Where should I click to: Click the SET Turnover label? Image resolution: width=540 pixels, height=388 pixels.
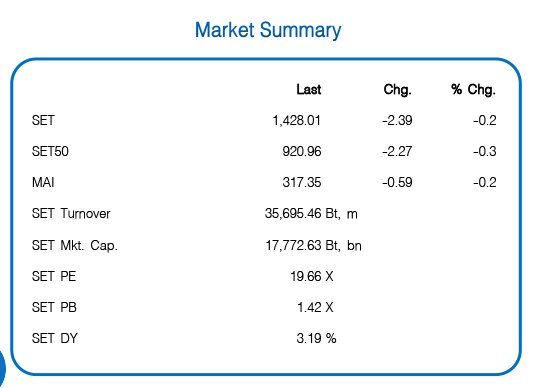tap(71, 214)
